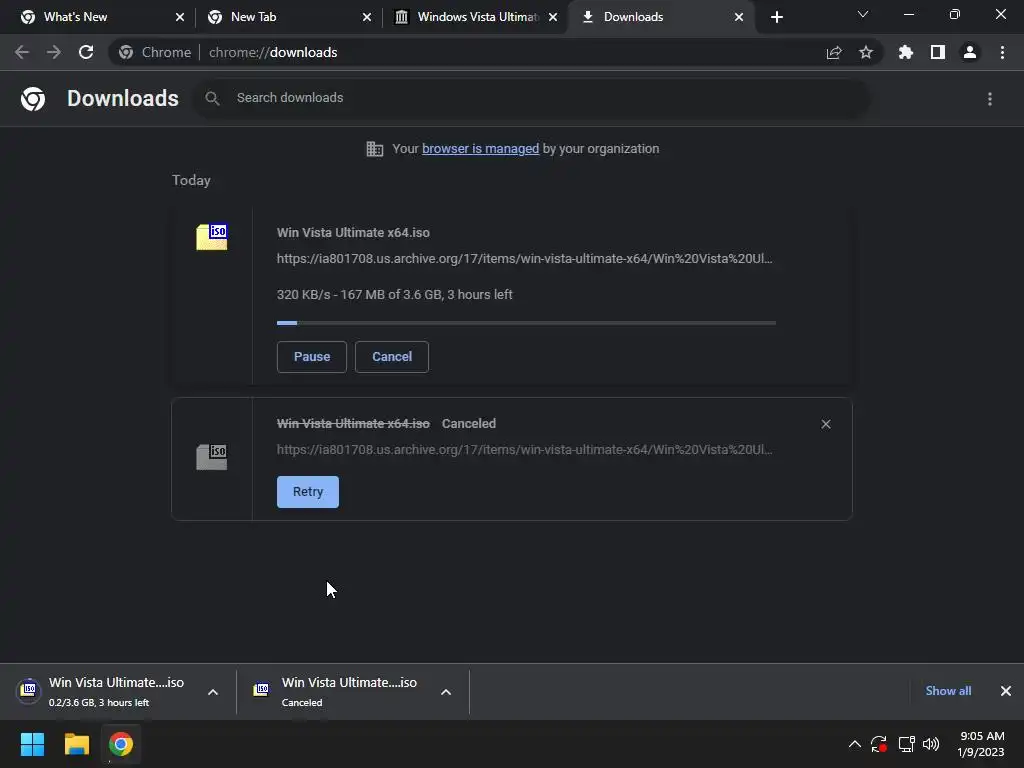
Task: Click Chrome icon in the taskbar
Action: (121, 744)
